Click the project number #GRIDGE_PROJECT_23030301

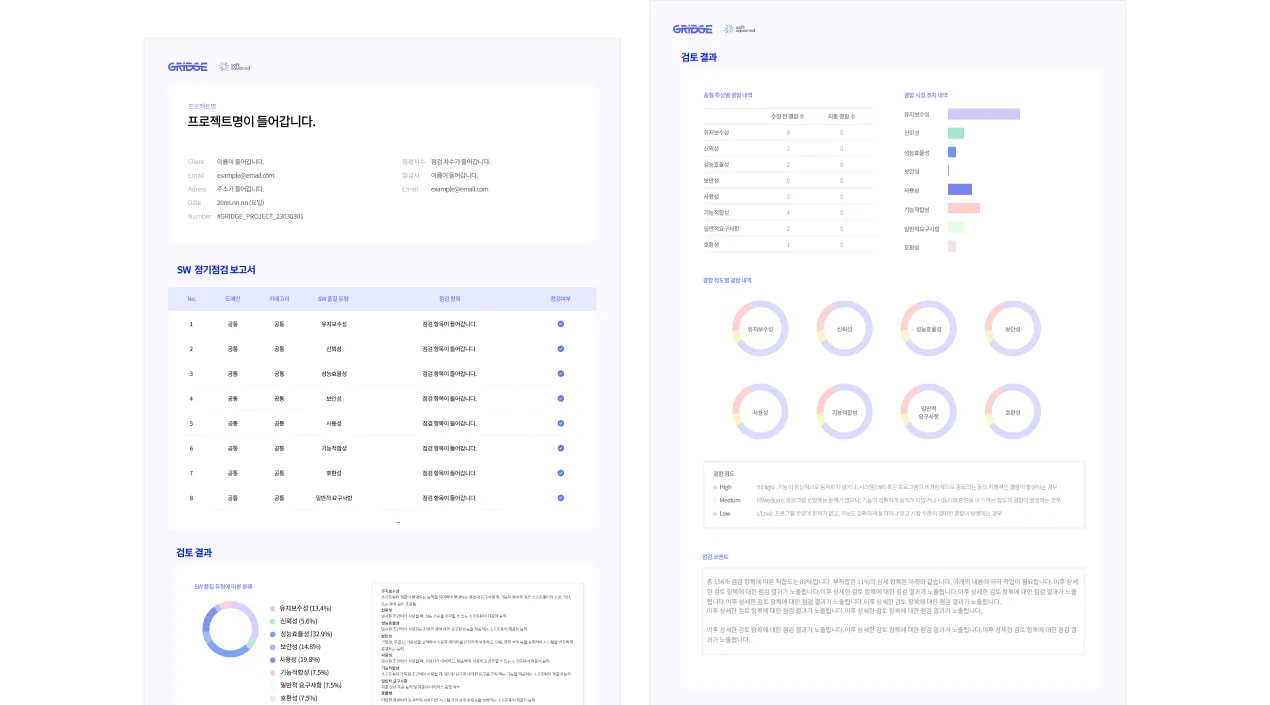point(260,216)
